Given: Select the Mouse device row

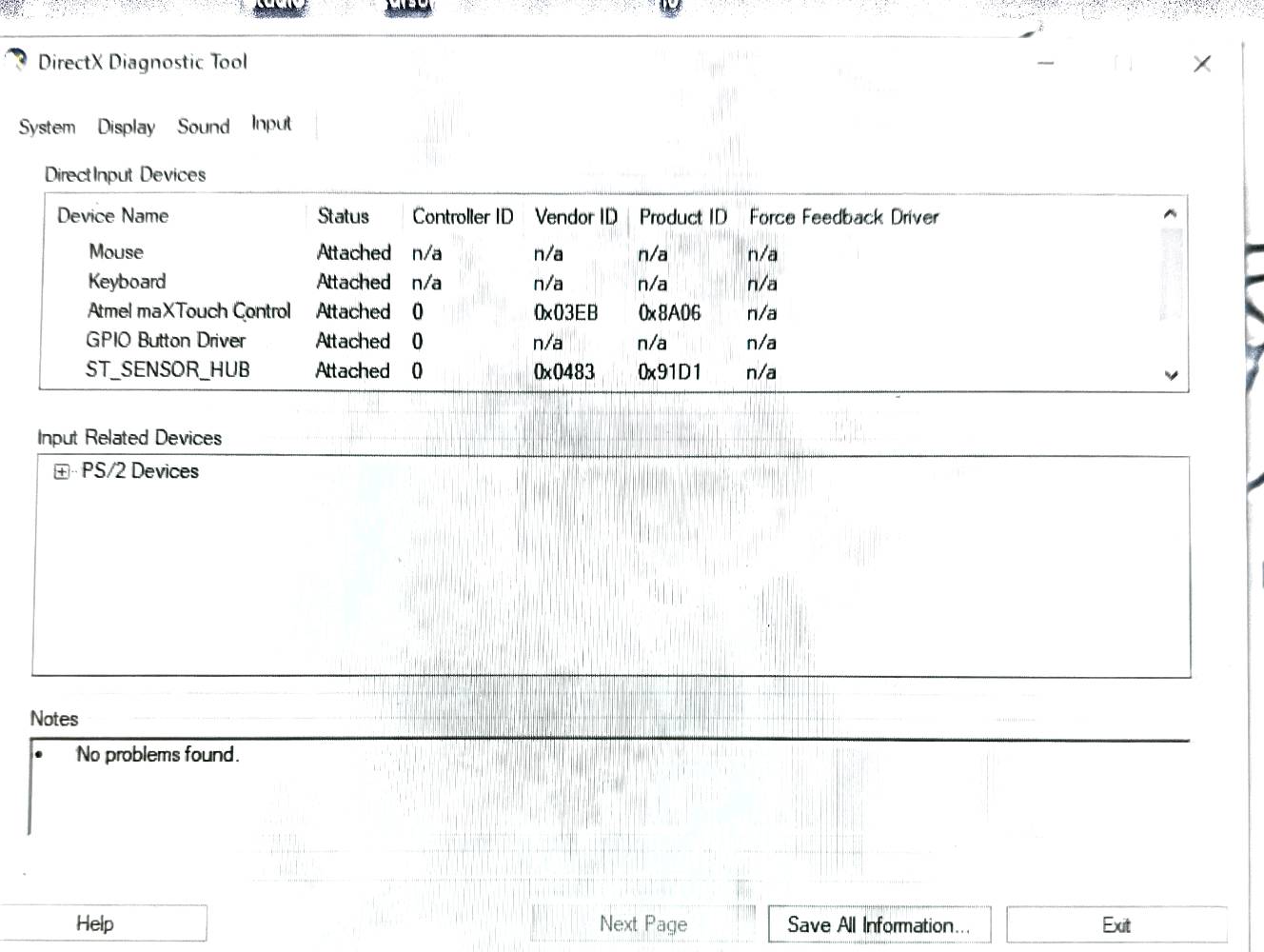Looking at the screenshot, I should (x=116, y=252).
